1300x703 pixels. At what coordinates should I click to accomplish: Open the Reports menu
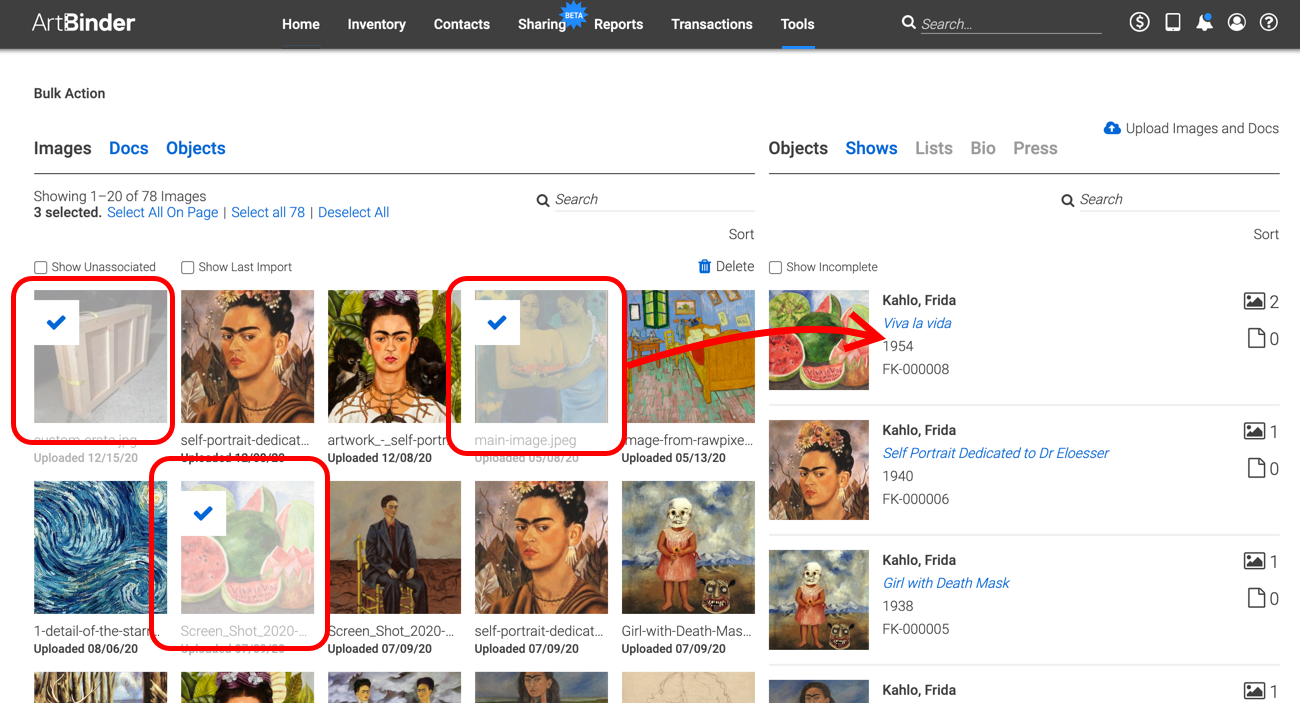coord(618,24)
